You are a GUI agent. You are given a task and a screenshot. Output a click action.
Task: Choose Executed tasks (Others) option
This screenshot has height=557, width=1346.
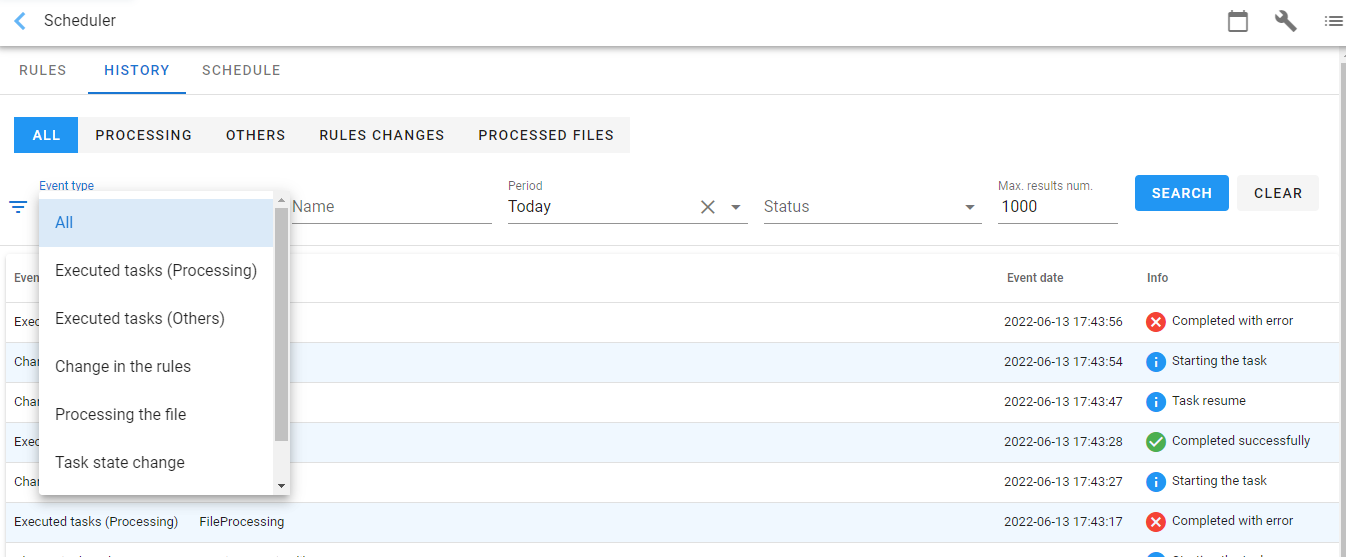click(x=156, y=319)
